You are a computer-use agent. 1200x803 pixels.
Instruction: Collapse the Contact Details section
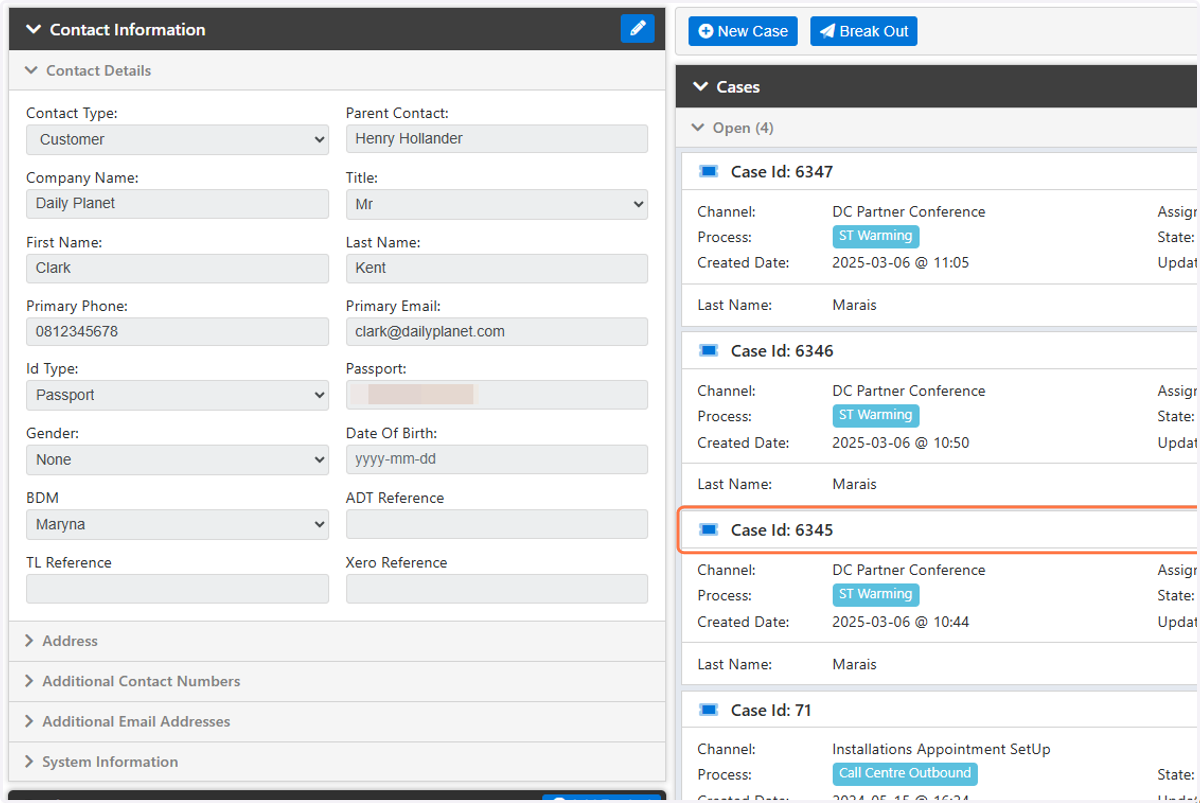pos(337,71)
